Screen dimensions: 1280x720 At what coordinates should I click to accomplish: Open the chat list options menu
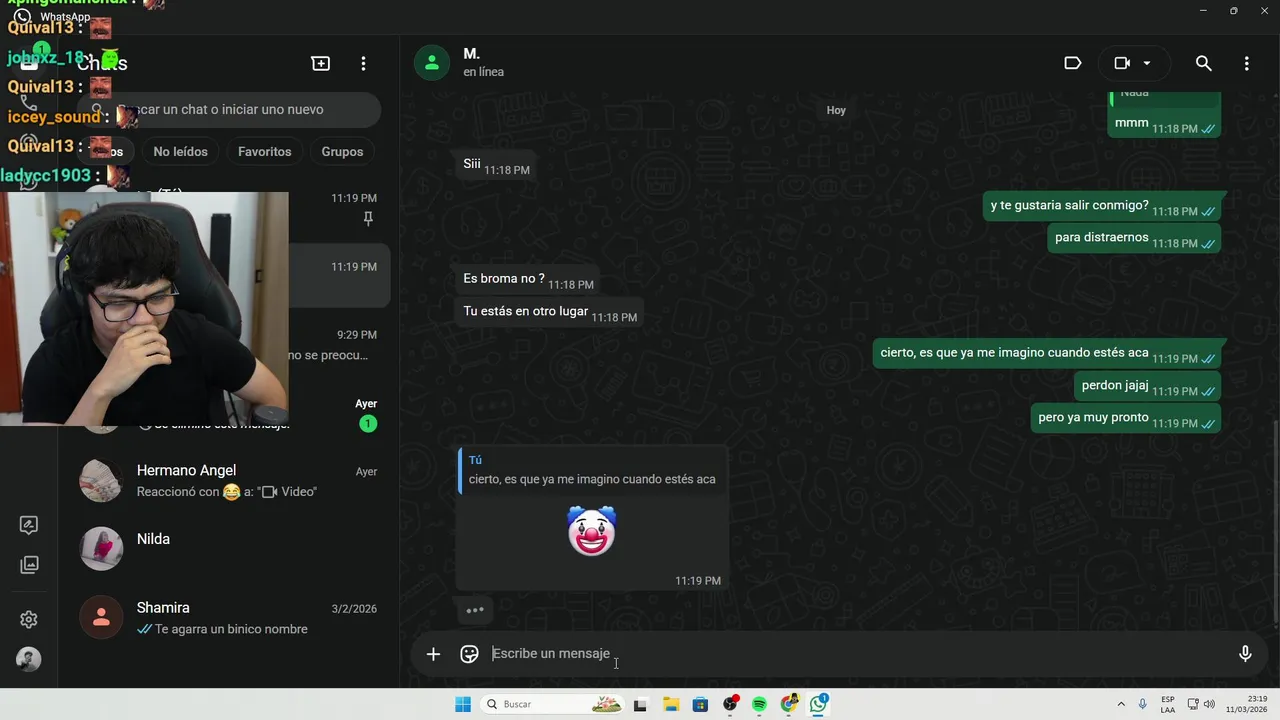pyautogui.click(x=363, y=63)
